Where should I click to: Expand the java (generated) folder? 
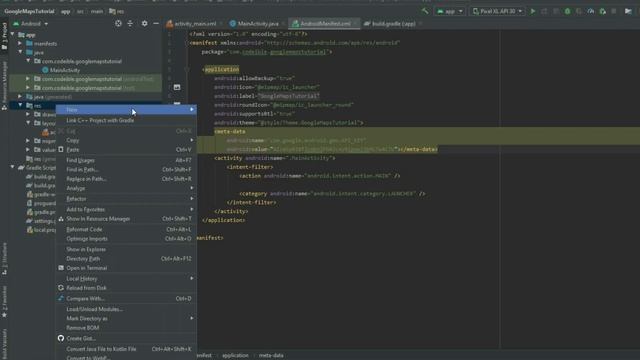pos(20,97)
